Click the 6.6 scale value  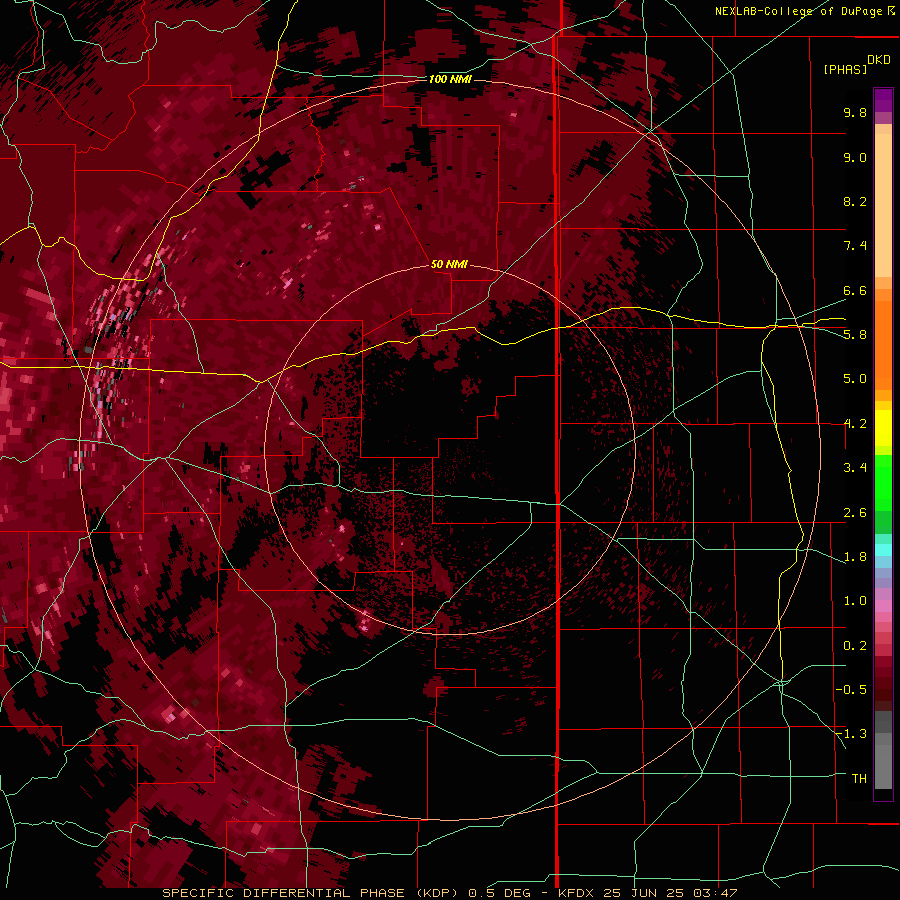(855, 290)
